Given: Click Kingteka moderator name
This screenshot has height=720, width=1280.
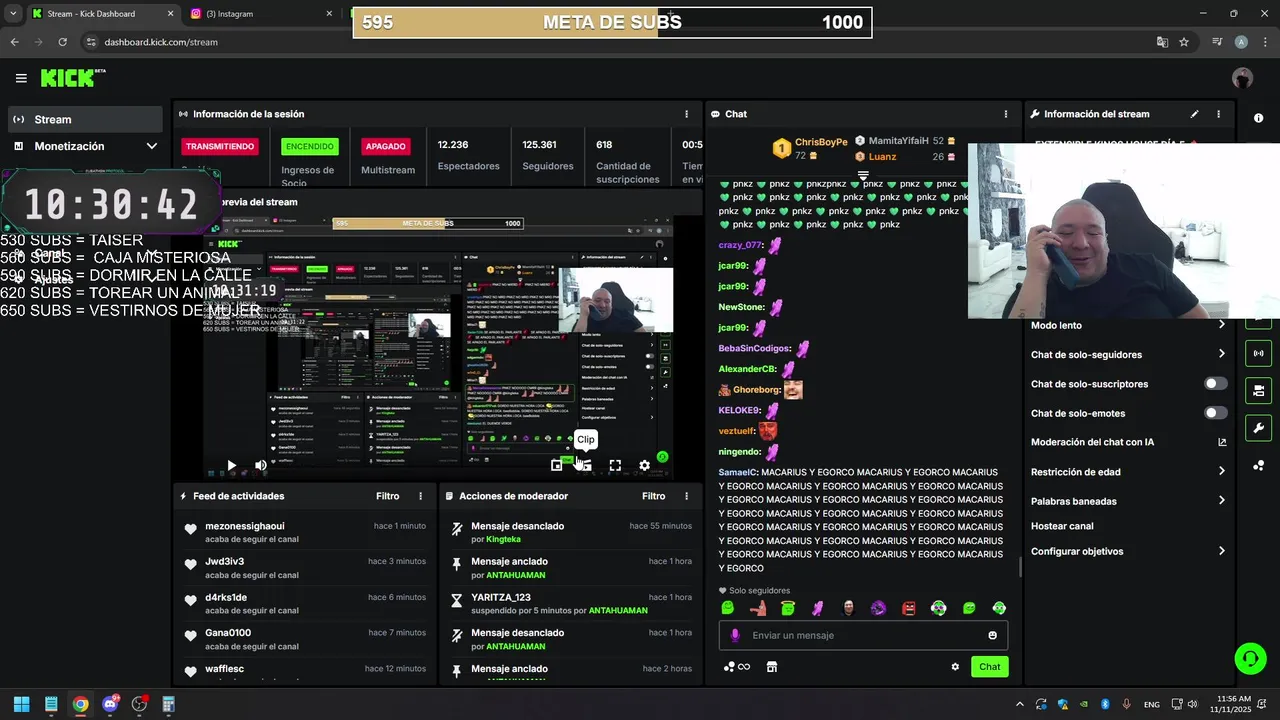Looking at the screenshot, I should point(503,539).
